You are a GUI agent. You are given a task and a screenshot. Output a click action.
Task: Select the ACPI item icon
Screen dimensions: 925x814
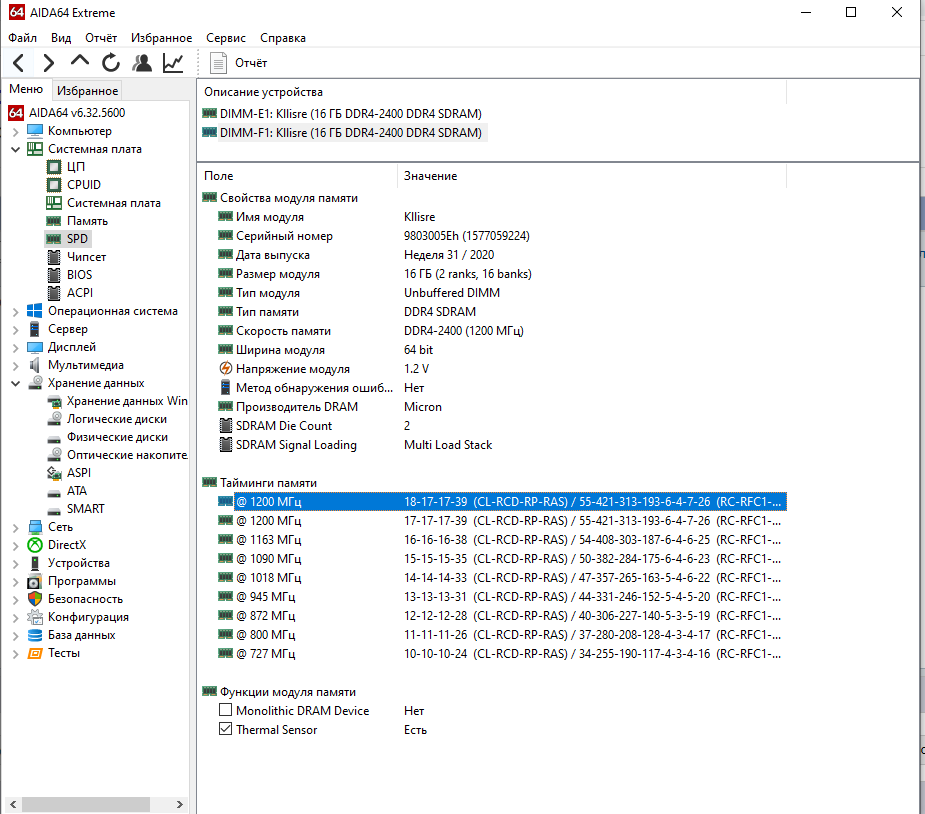(x=54, y=293)
